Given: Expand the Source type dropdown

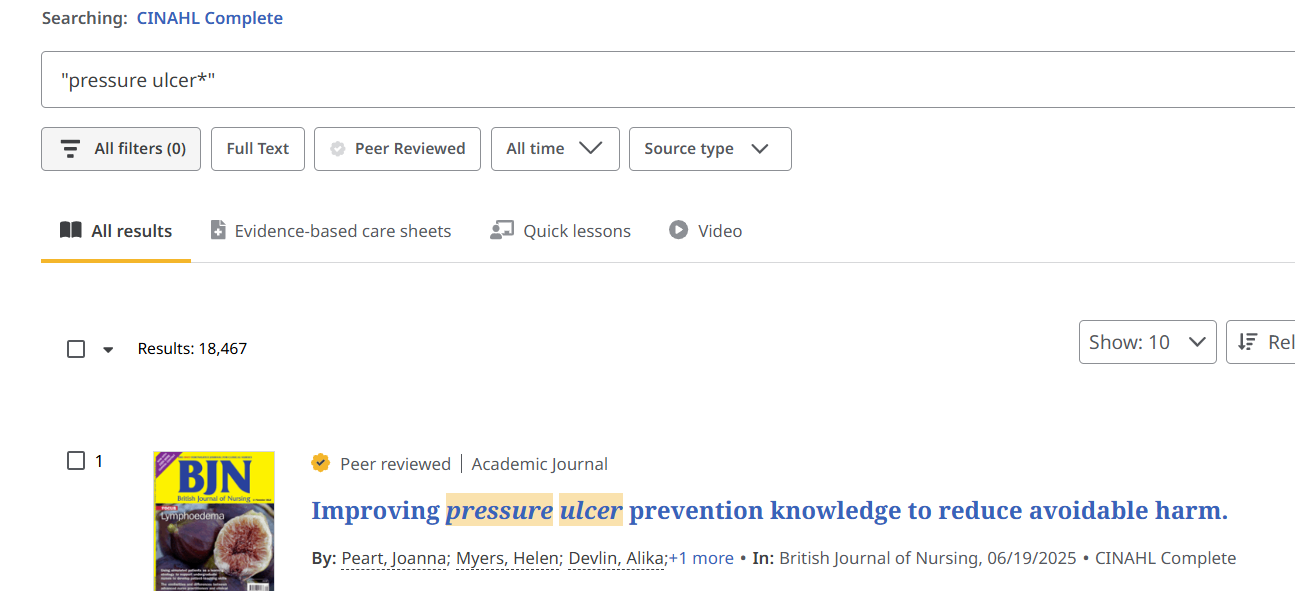Looking at the screenshot, I should coord(710,149).
